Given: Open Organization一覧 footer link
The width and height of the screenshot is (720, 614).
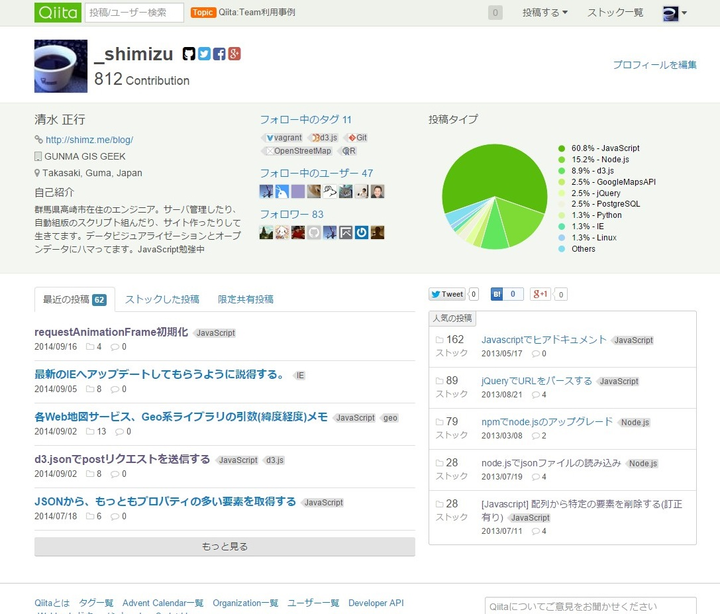Looking at the screenshot, I should (245, 603).
